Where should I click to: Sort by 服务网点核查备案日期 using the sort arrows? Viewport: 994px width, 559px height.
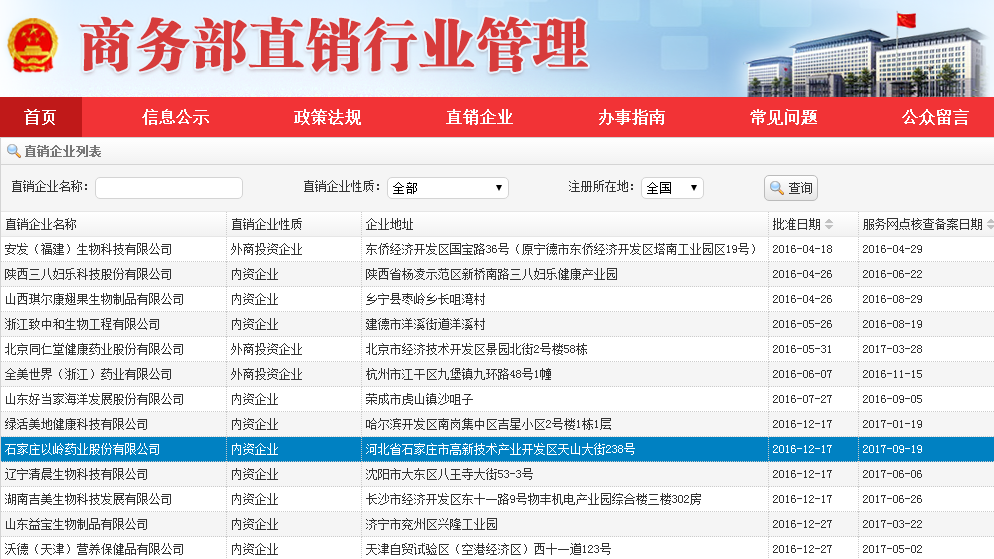[x=990, y=224]
